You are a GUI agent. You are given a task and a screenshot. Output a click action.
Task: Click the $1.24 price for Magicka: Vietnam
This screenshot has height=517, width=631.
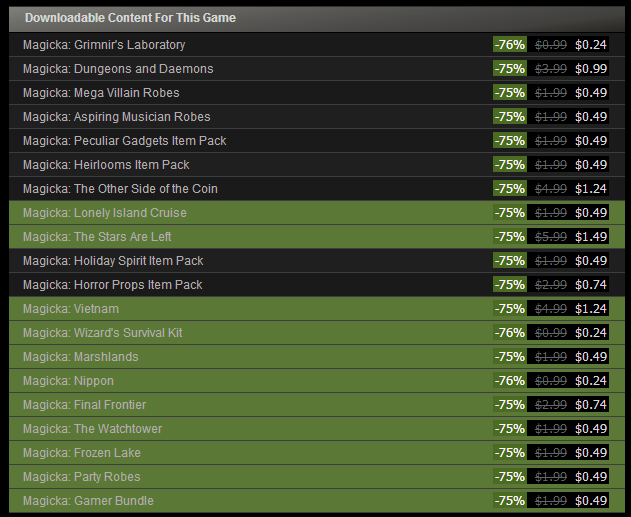point(590,309)
